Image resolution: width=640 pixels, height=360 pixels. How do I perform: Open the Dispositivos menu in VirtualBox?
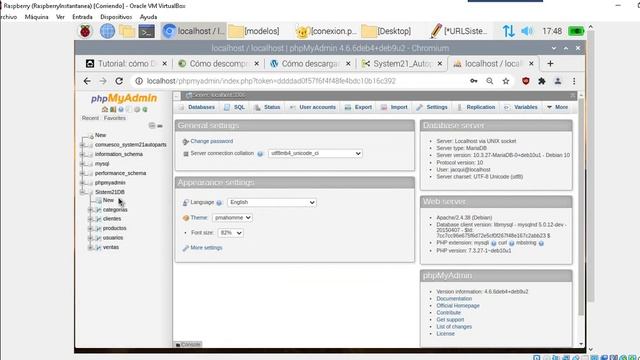(116, 17)
